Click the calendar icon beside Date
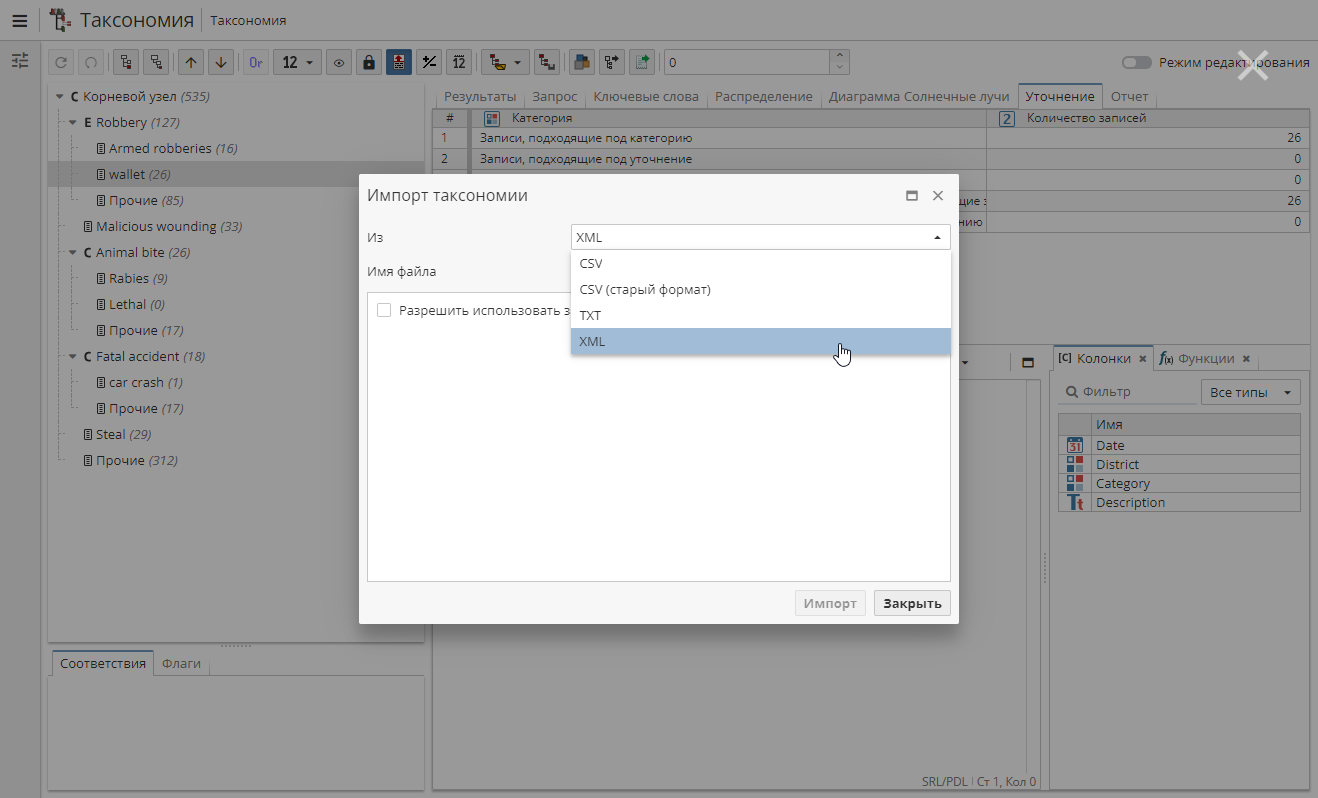1318x798 pixels. (x=1075, y=445)
